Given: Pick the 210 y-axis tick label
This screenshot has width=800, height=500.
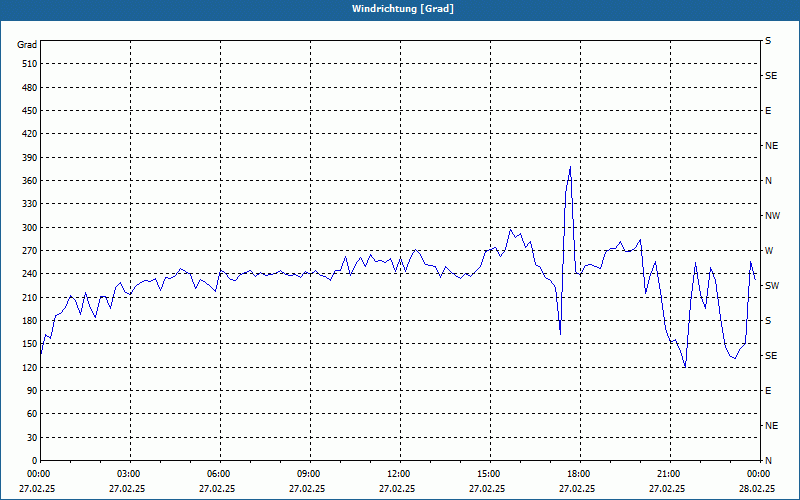Looking at the screenshot, I should [30, 297].
